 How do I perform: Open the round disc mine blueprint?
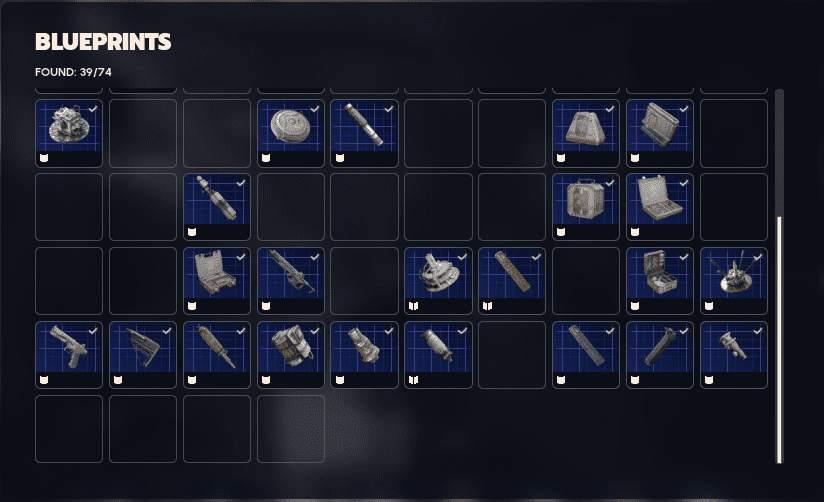pyautogui.click(x=291, y=133)
